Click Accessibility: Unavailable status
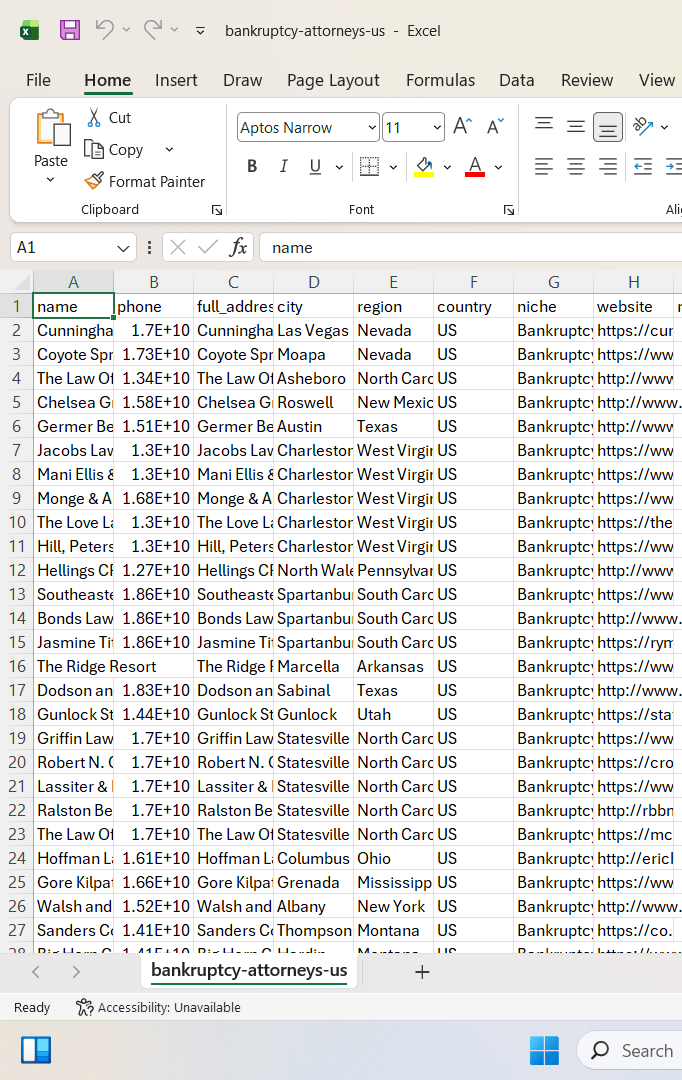The width and height of the screenshot is (682, 1080). click(158, 1008)
